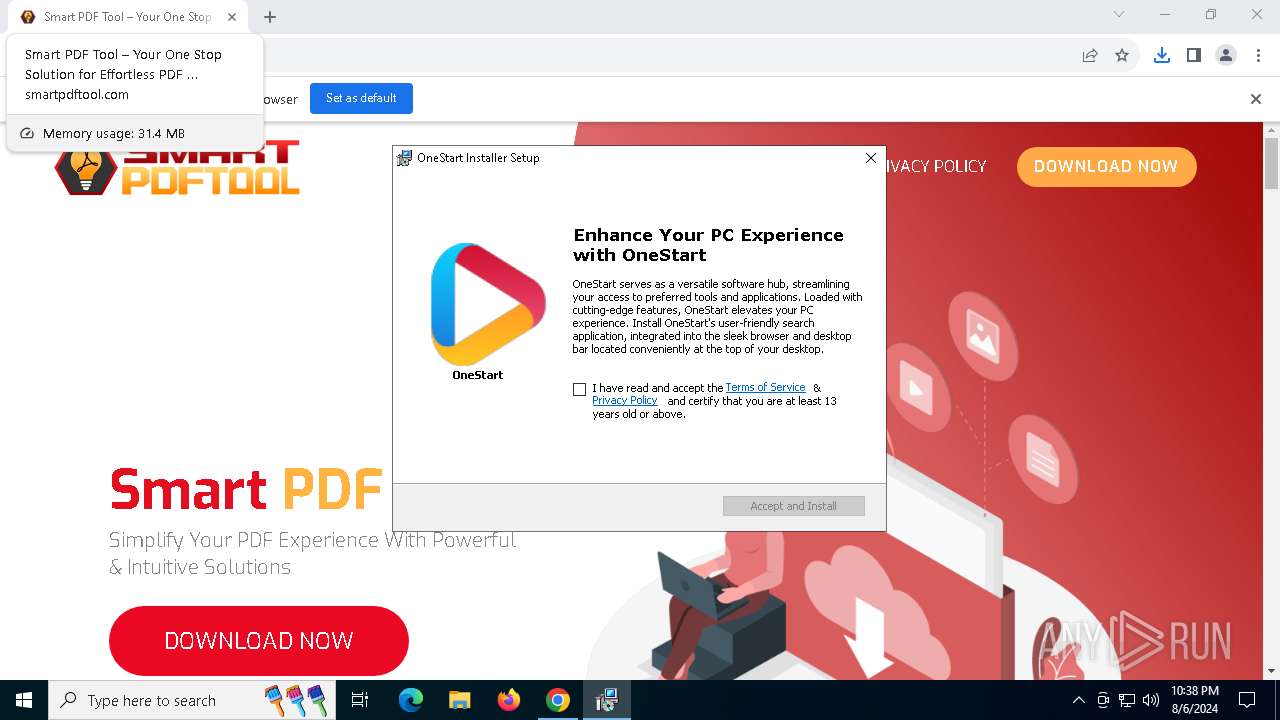Image resolution: width=1280 pixels, height=720 pixels.
Task: Open Chrome tab search dropdown
Action: tap(1119, 15)
